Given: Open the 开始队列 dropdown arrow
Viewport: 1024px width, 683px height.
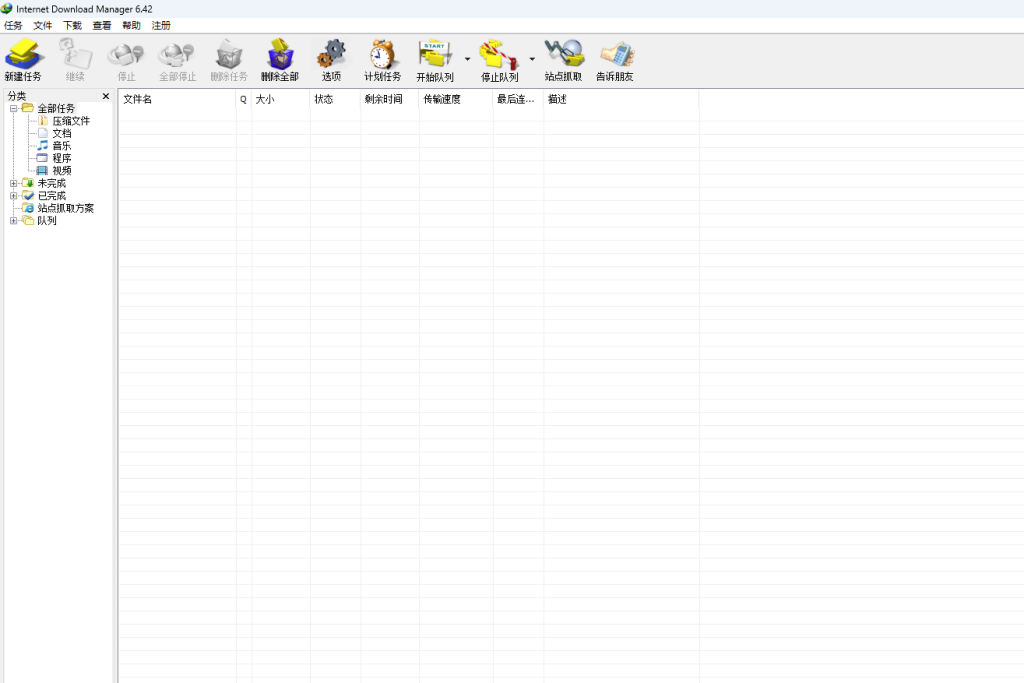Looking at the screenshot, I should coord(466,60).
